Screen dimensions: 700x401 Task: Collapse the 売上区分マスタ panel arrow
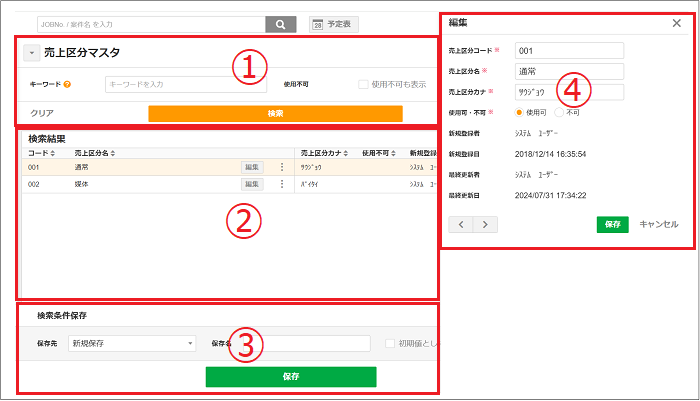(x=30, y=54)
